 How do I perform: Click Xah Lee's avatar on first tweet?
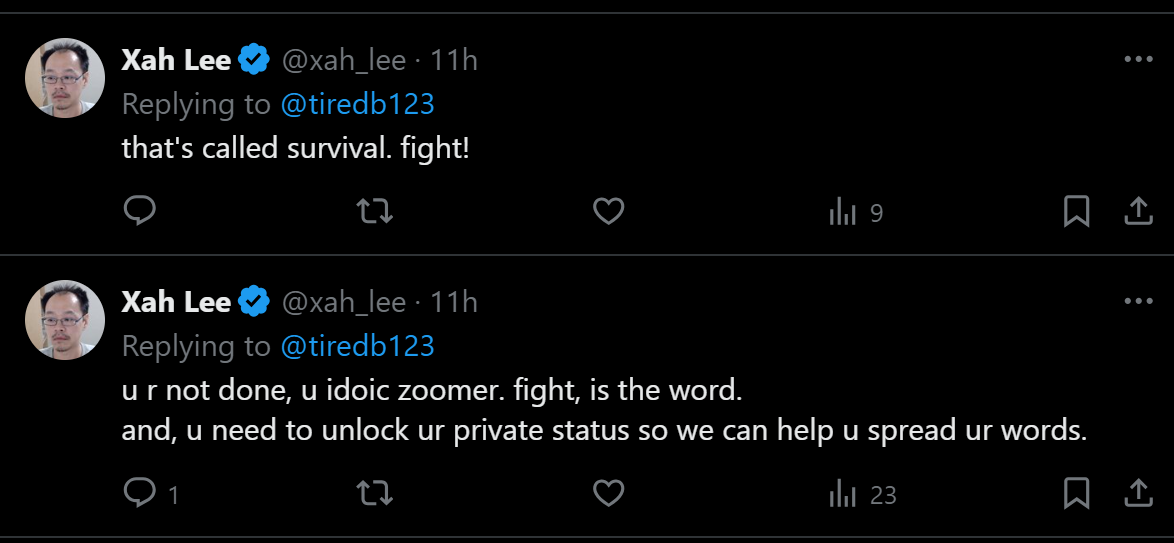(65, 78)
